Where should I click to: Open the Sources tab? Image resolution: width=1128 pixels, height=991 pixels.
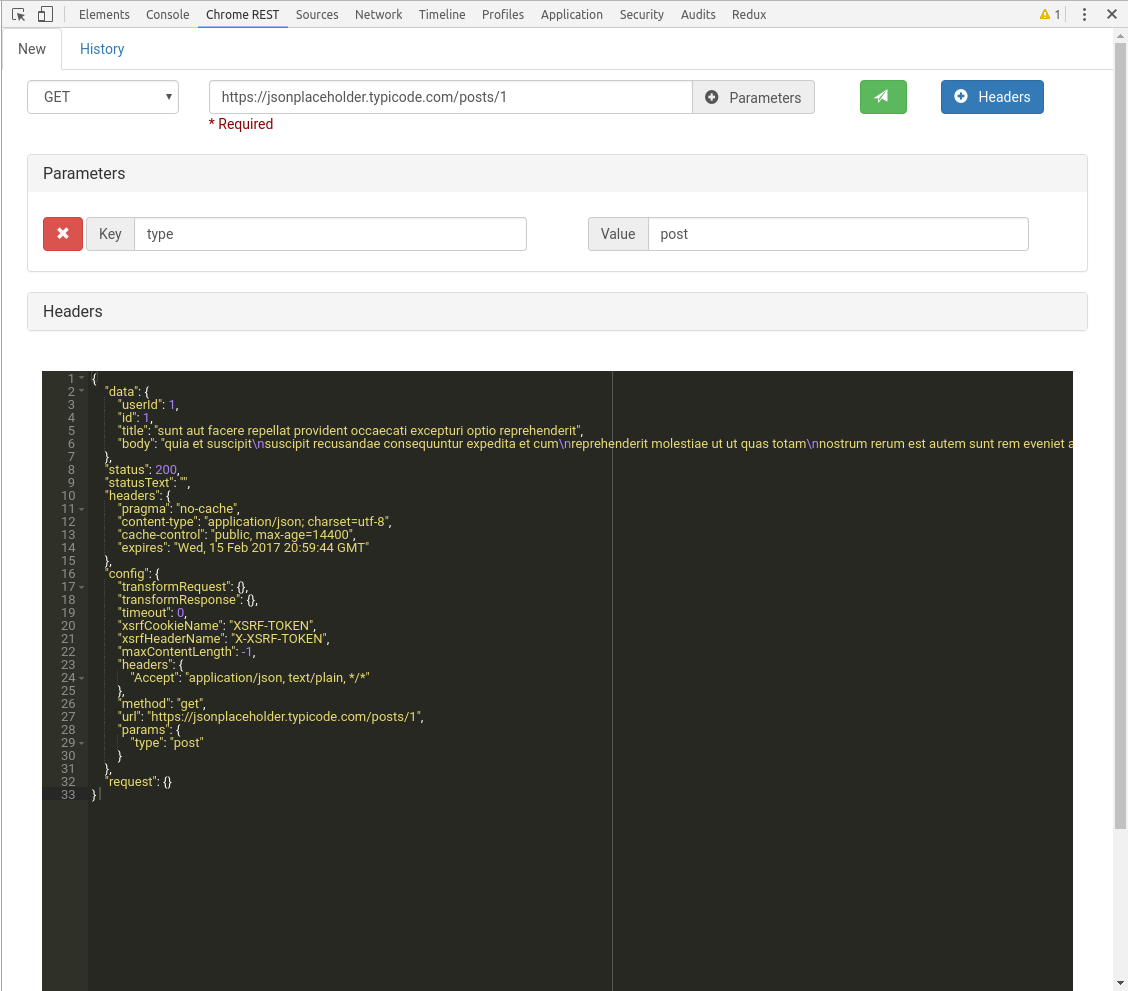click(317, 14)
